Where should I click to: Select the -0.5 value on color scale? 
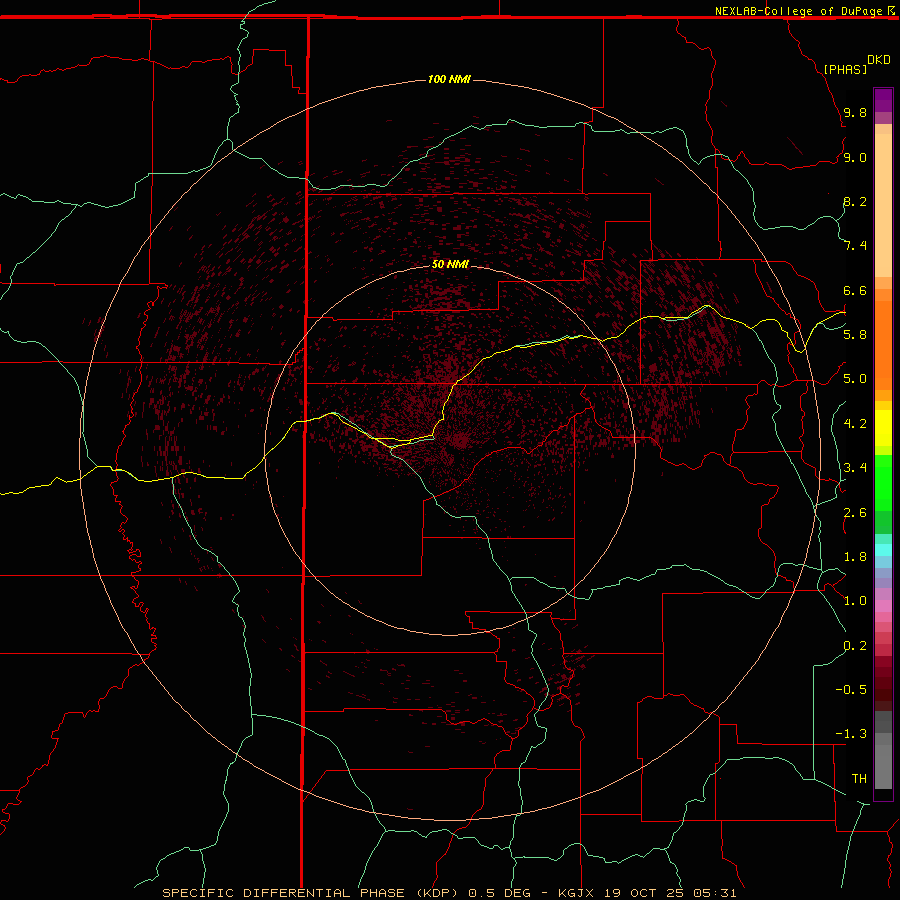coord(851,690)
